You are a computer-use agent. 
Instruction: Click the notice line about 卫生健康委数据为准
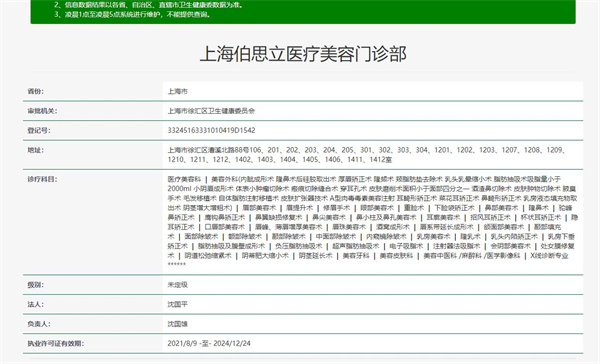coord(148,5)
